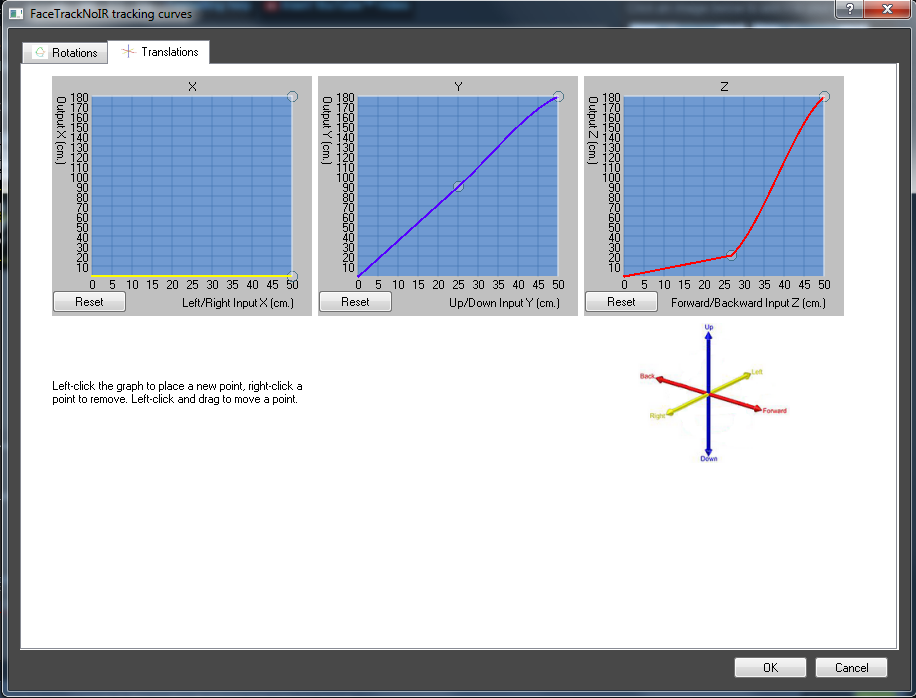Click the Z graph title
The height and width of the screenshot is (698, 916).
click(x=724, y=86)
